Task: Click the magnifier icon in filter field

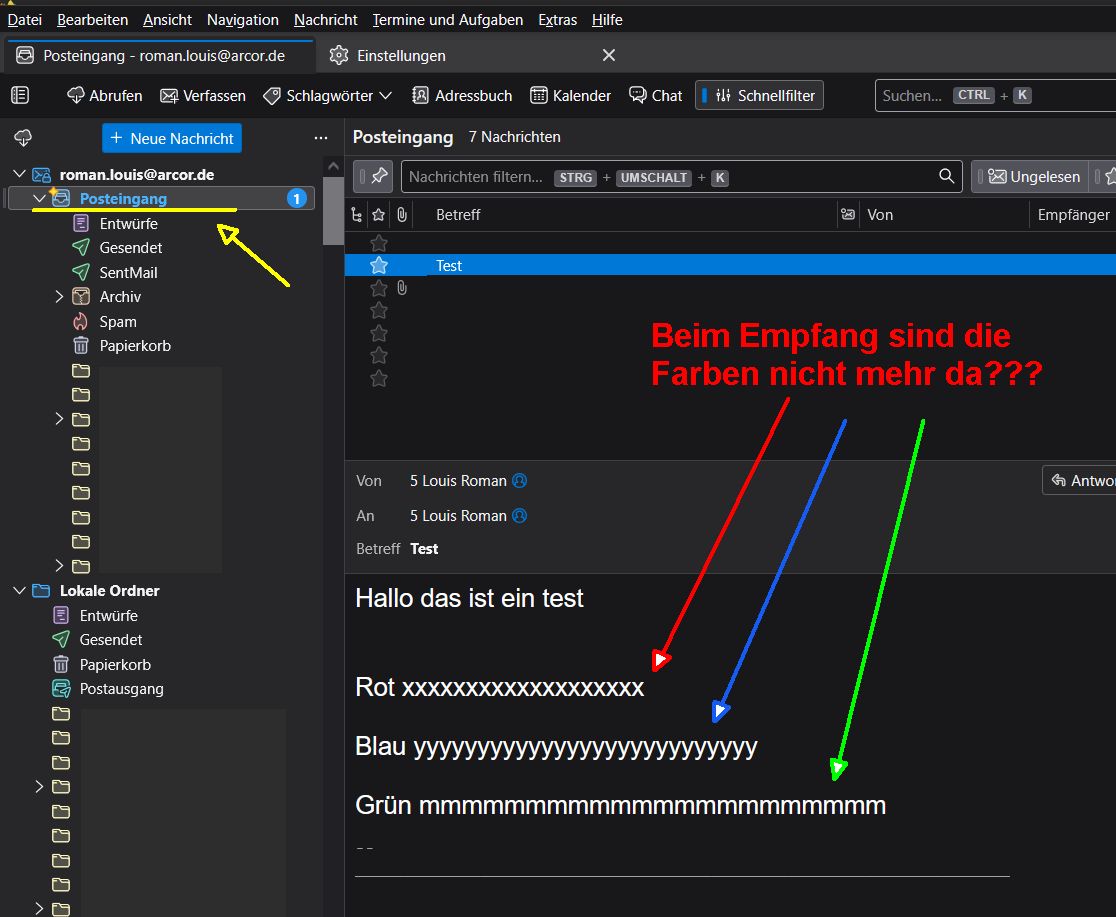Action: [946, 176]
